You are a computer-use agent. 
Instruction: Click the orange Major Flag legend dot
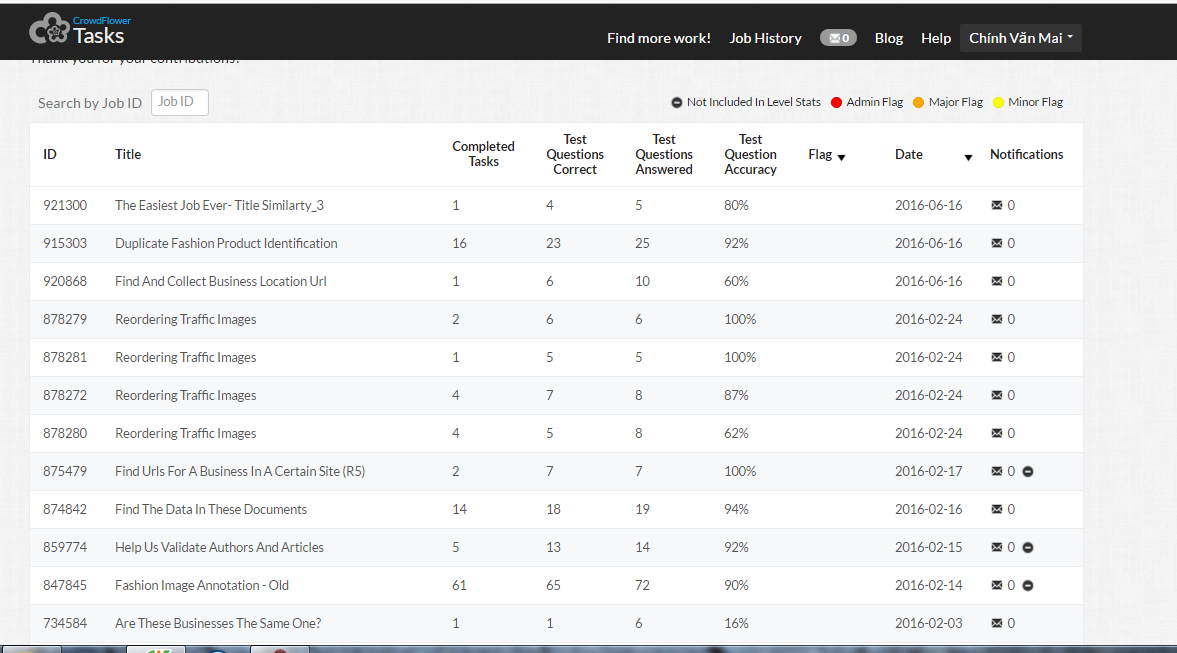point(918,102)
